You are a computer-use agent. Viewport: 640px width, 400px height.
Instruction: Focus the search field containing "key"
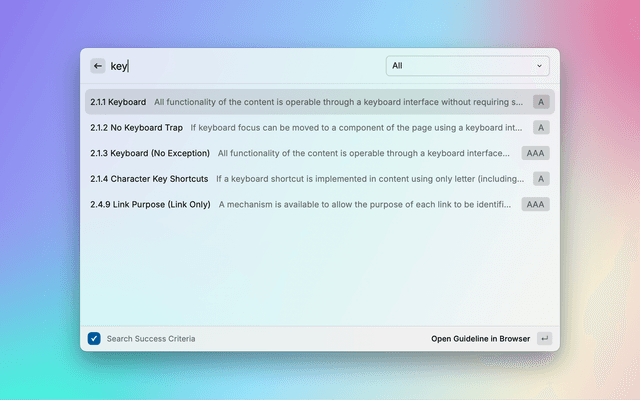(240, 66)
